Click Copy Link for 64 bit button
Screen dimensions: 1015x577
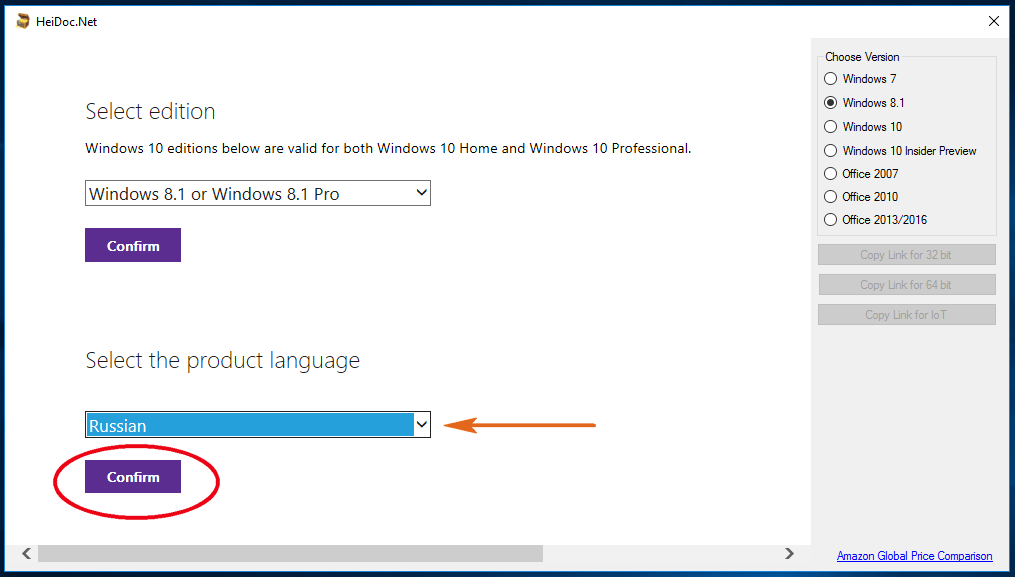coord(906,285)
